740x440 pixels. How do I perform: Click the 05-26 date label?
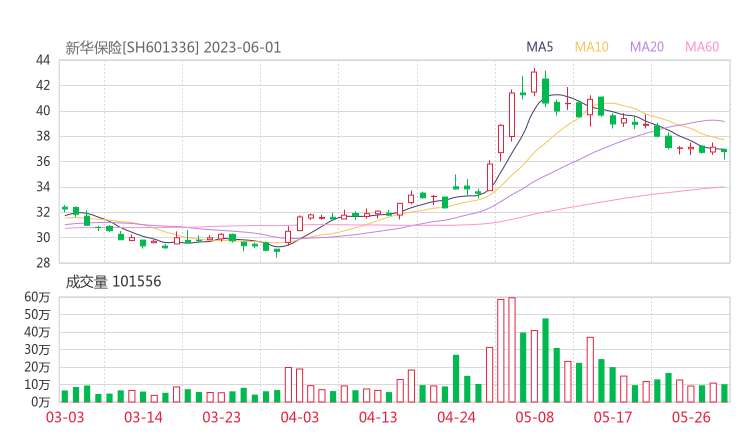coord(691,417)
